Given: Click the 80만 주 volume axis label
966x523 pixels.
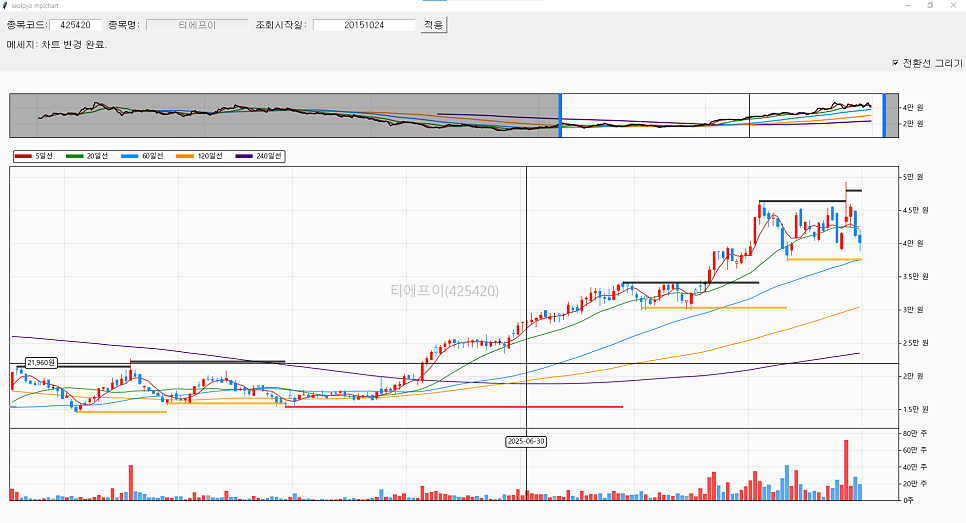Looking at the screenshot, I should point(915,434).
